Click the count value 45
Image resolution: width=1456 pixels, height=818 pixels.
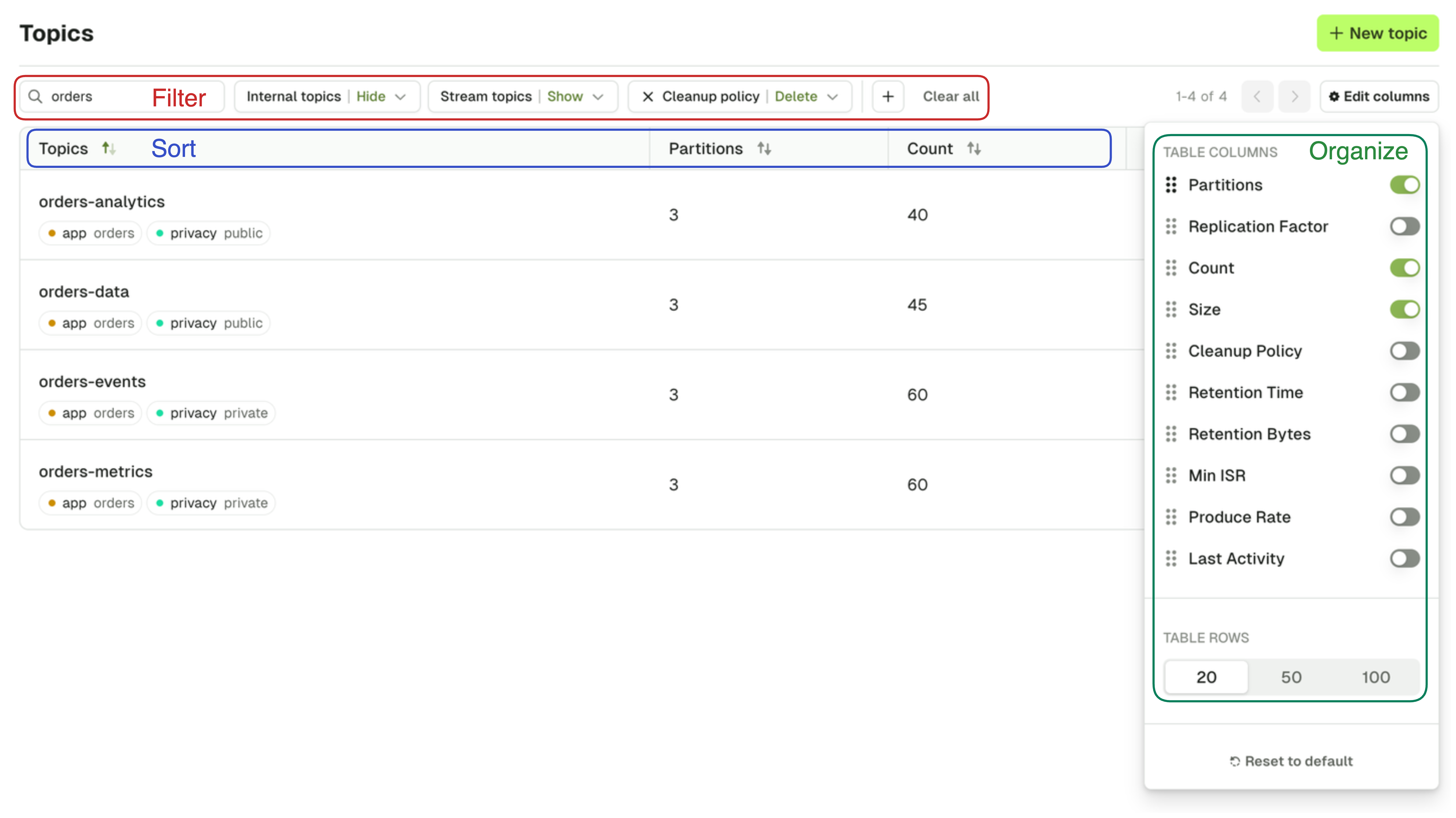(x=917, y=305)
